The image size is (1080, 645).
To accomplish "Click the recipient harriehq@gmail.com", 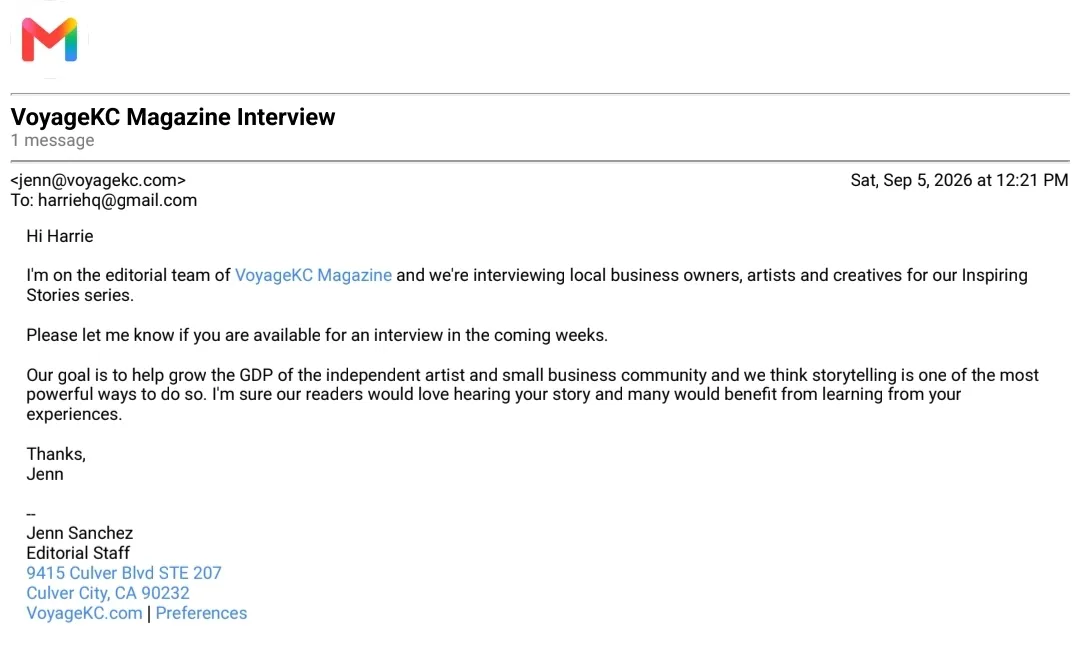I will click(x=117, y=201).
